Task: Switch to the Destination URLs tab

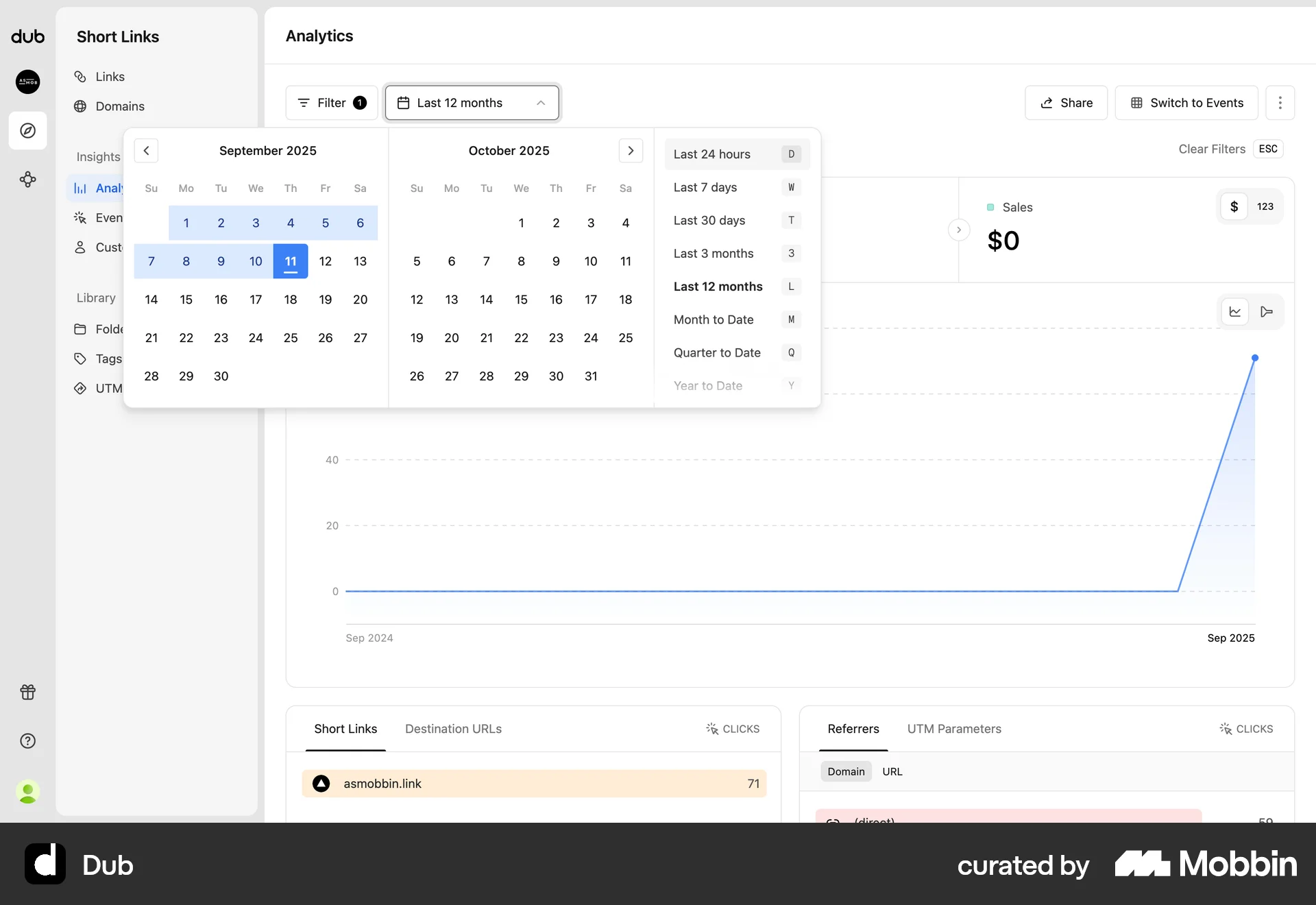Action: tap(453, 729)
